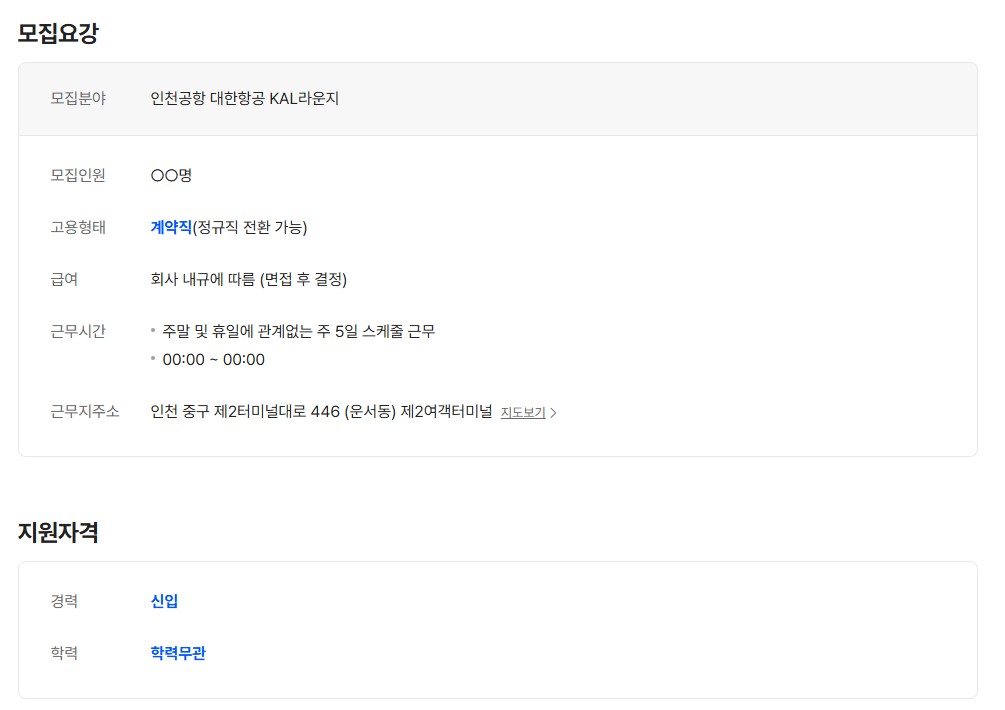
Task: Click the 경력 row label
Action: 64,601
